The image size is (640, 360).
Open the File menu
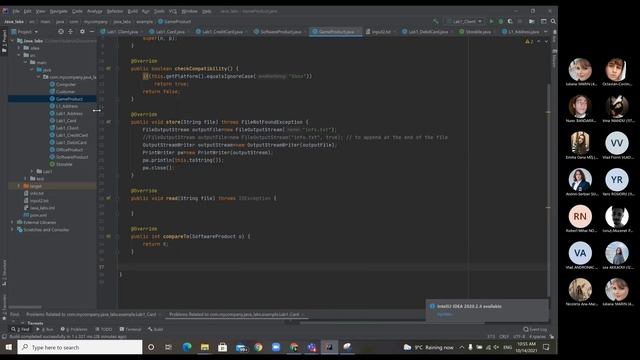tap(16, 11)
